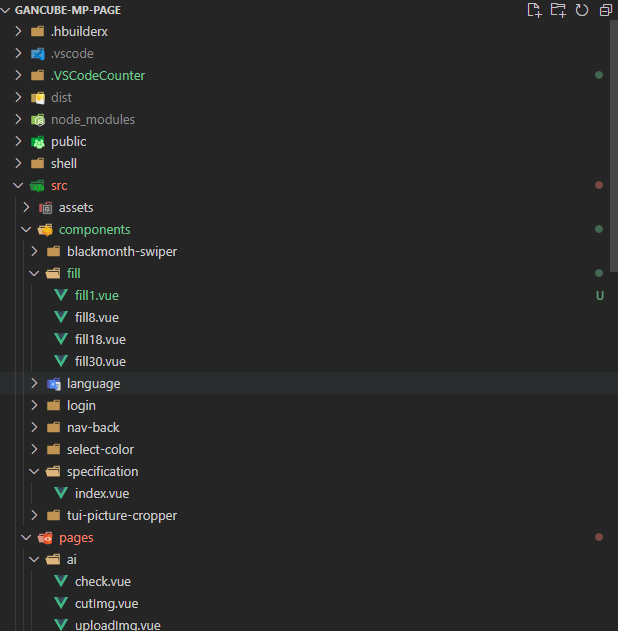Viewport: 618px width, 631px height.
Task: Click the select-color folder label
Action: coord(100,450)
